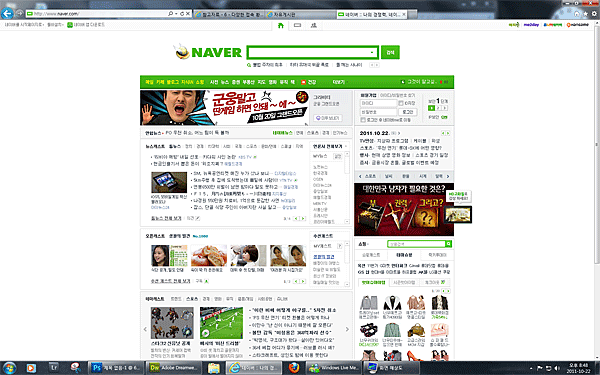Expand the right chevron of the sports tabs strip
This screenshot has width=600, height=375.
click(448, 176)
